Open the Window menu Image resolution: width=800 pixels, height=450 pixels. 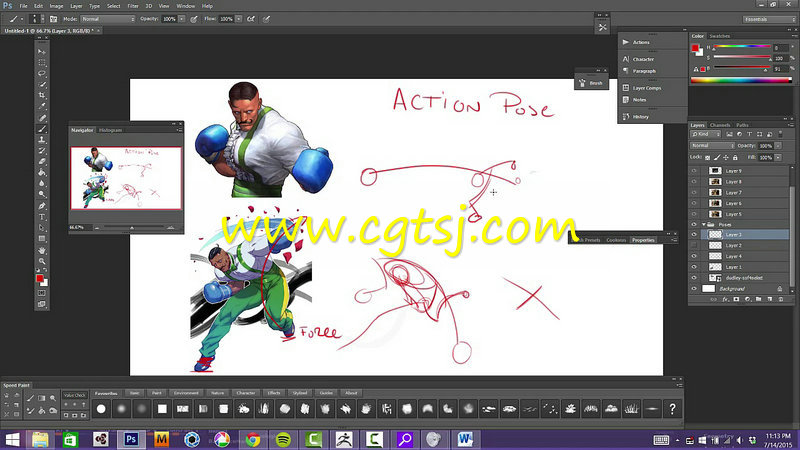(186, 6)
